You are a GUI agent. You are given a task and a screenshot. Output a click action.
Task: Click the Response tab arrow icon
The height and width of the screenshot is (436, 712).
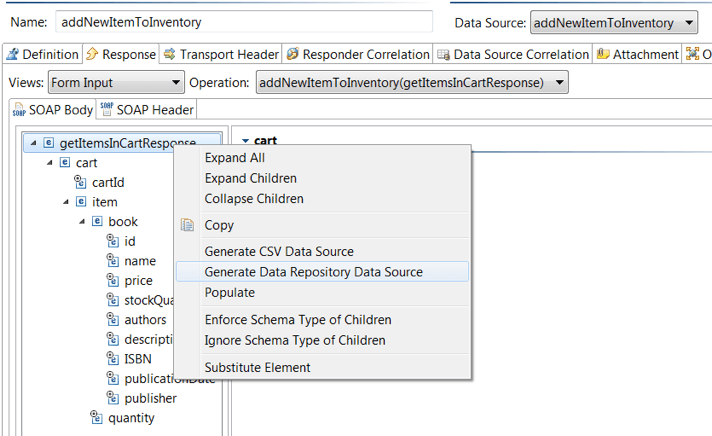[92, 54]
